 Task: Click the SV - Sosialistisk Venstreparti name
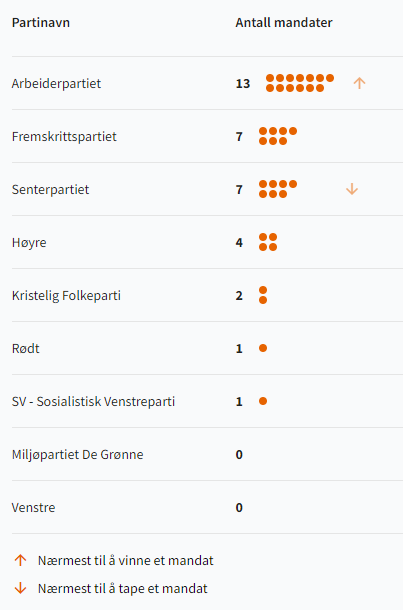(x=93, y=401)
